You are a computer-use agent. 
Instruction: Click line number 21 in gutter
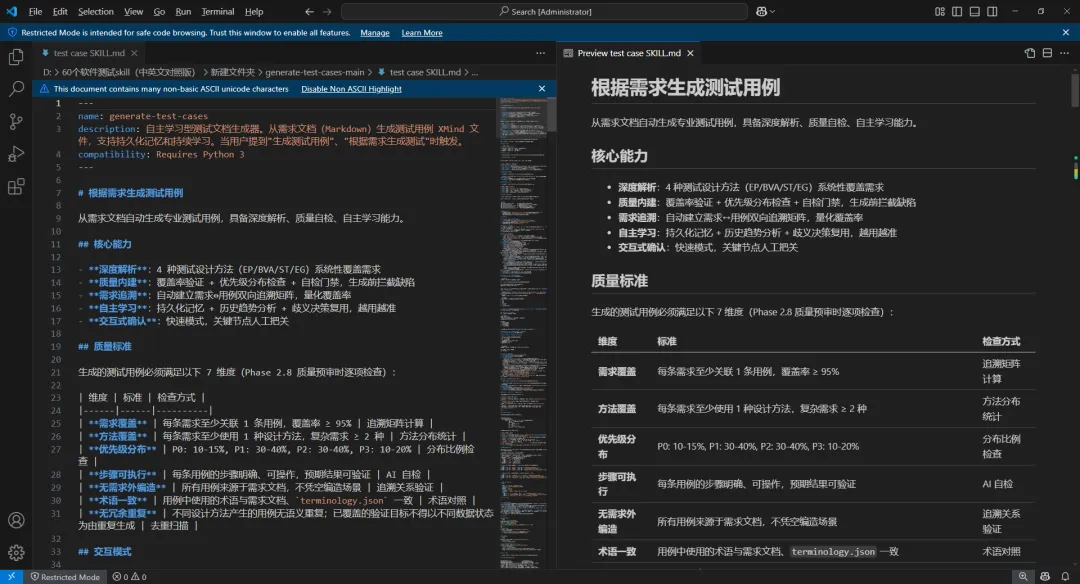56,372
